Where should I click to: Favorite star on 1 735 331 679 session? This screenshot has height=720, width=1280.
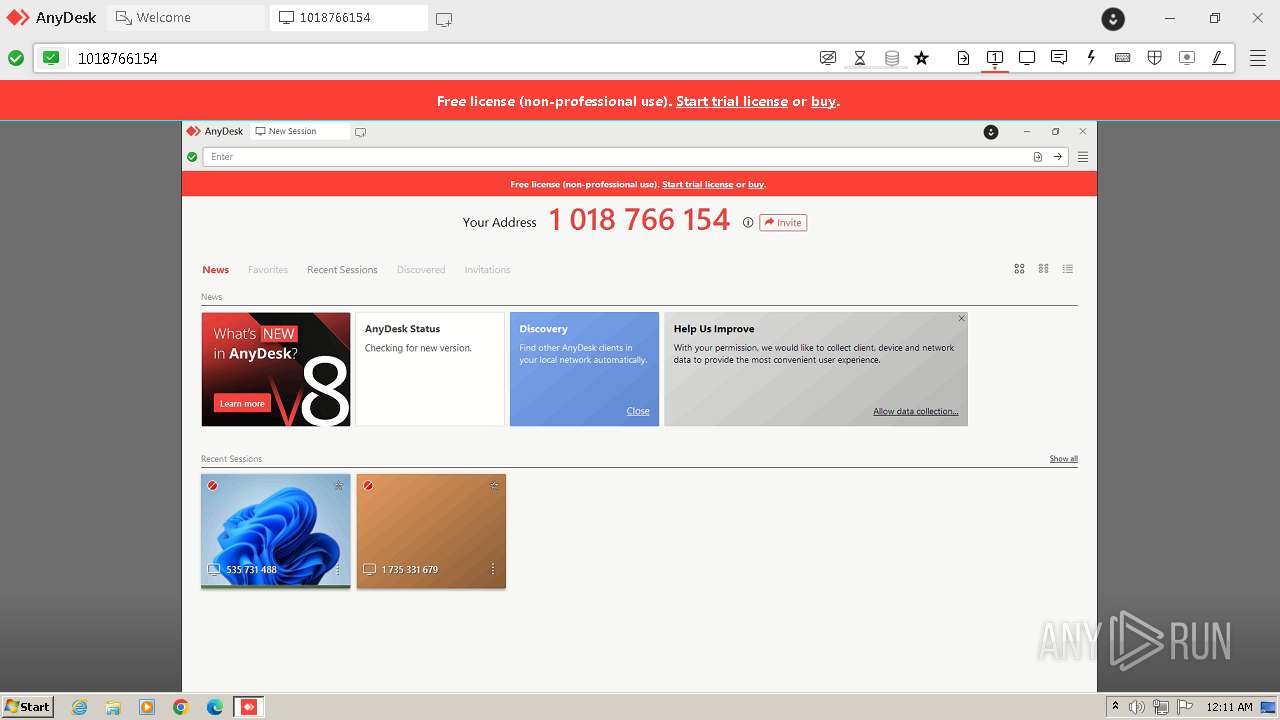[x=494, y=486]
